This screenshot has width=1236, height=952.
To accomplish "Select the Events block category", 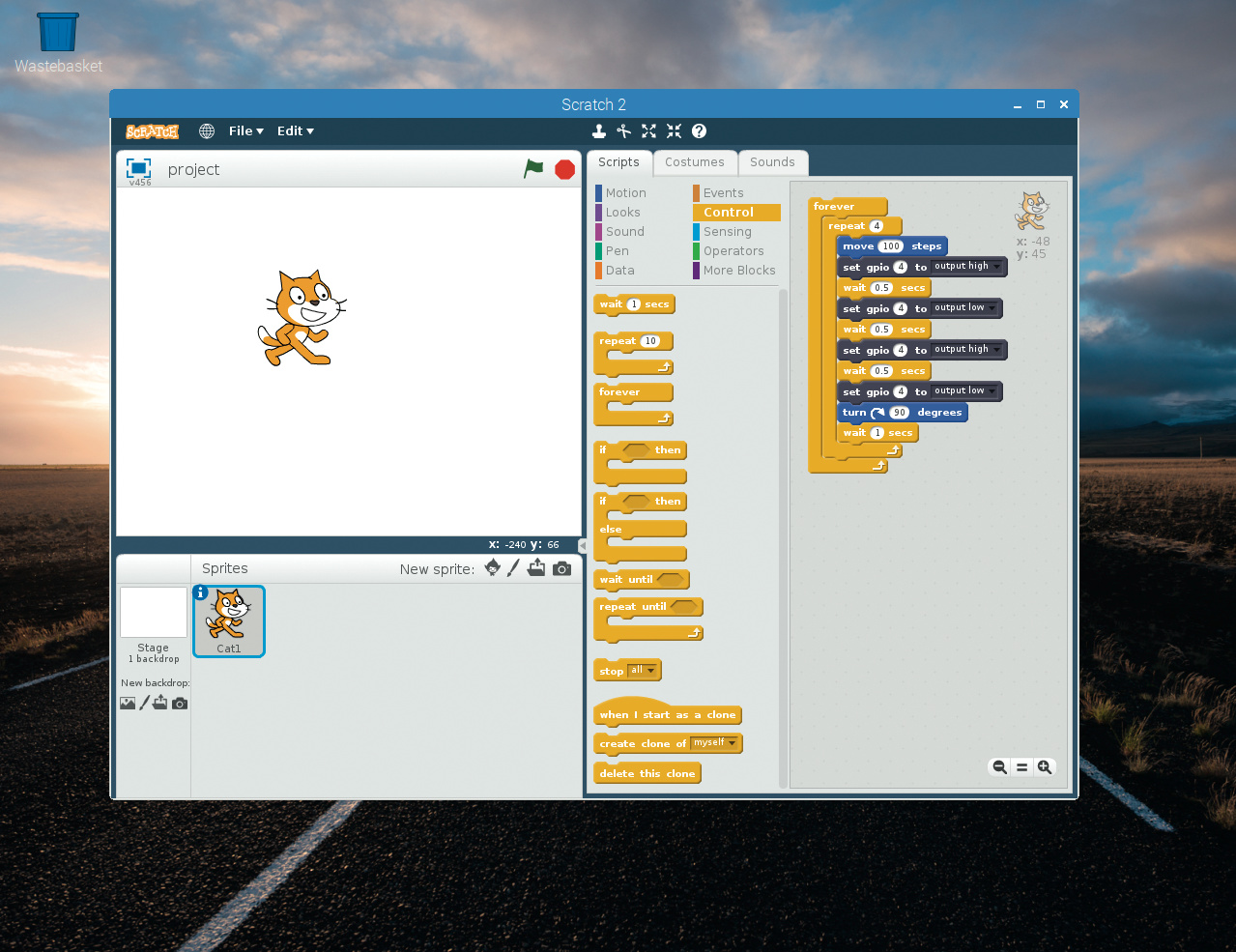I will click(x=723, y=193).
